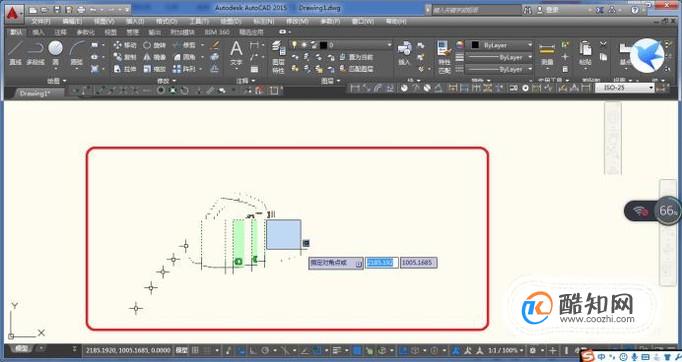The height and width of the screenshot is (362, 682).
Task: Toggle the layer freeze sun icon
Action: pos(304,45)
